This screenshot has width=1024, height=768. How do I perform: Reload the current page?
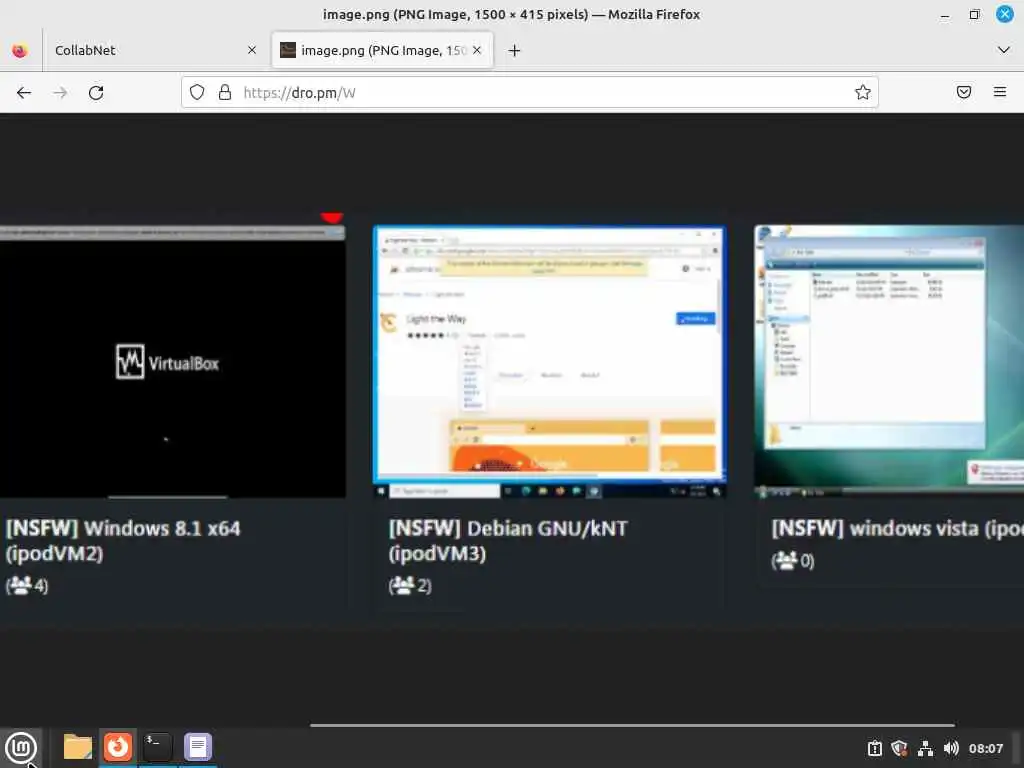pyautogui.click(x=96, y=93)
